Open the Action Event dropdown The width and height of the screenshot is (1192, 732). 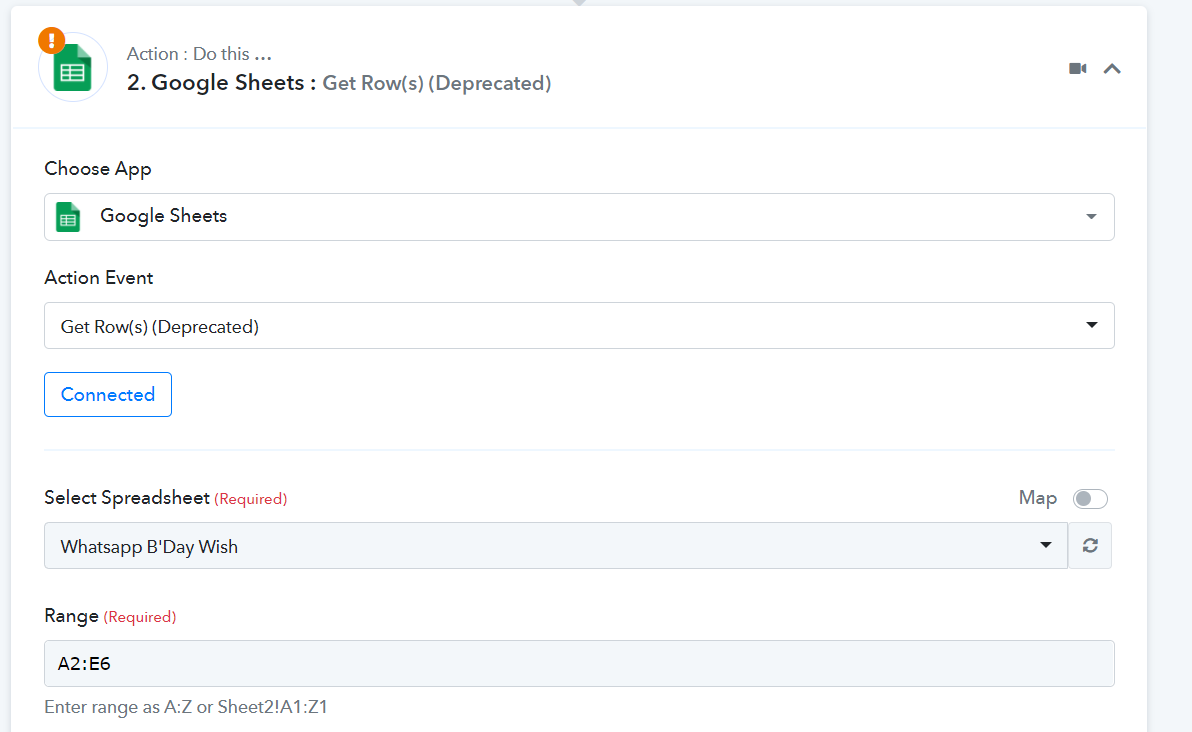(x=579, y=326)
